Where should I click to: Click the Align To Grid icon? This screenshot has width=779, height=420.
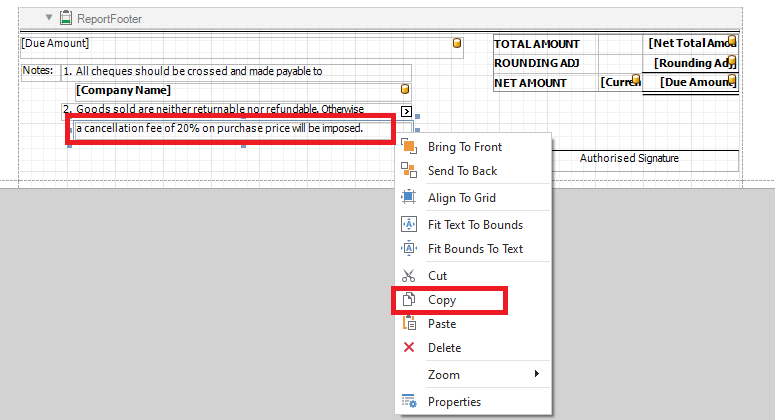[409, 197]
